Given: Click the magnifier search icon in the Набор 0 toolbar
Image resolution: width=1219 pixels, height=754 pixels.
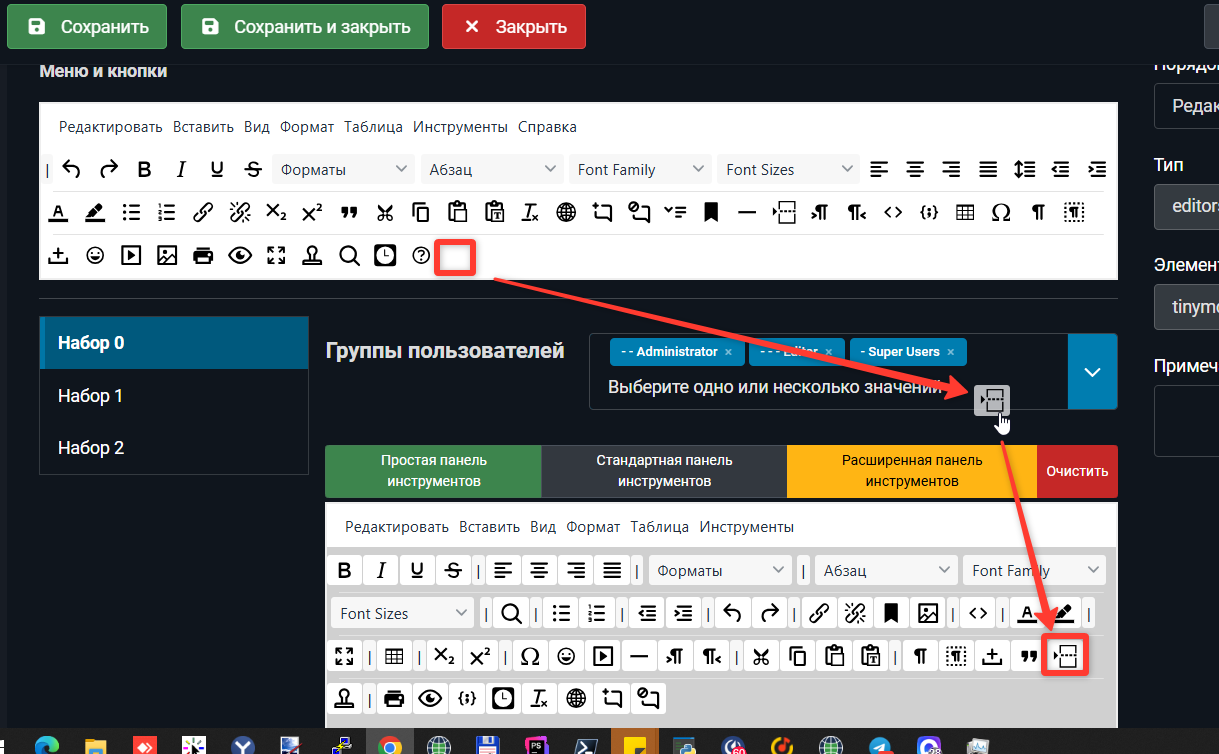Looking at the screenshot, I should pos(511,613).
